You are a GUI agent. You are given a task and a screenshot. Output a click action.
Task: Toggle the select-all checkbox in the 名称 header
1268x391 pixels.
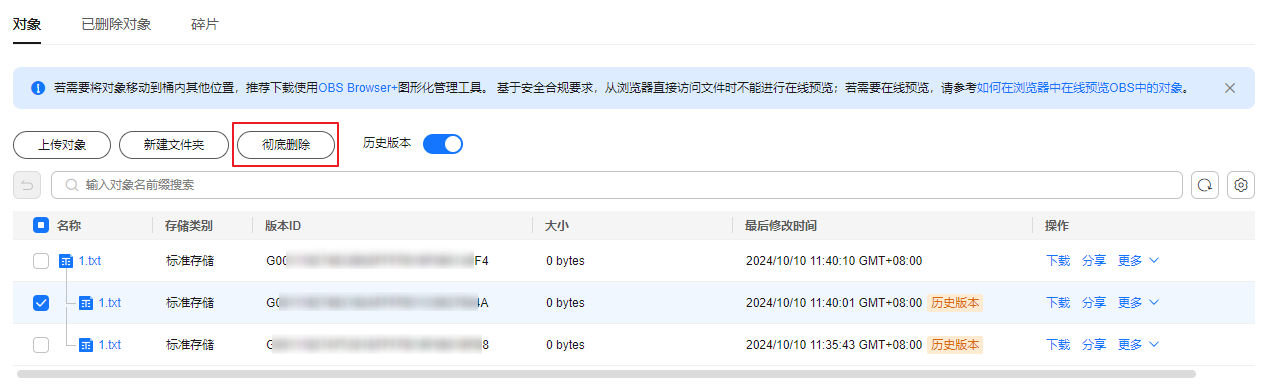(41, 226)
